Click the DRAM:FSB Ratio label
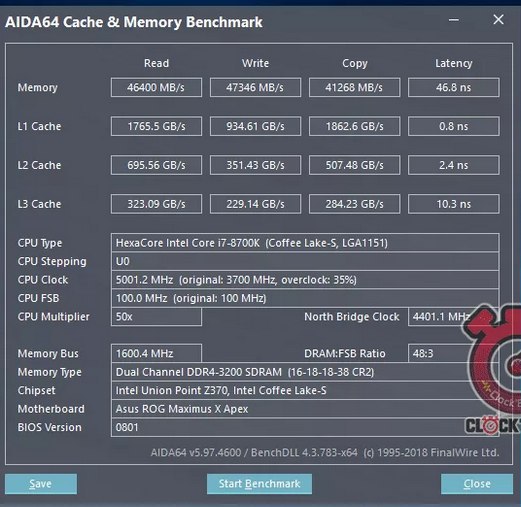This screenshot has height=507, width=521. click(345, 353)
